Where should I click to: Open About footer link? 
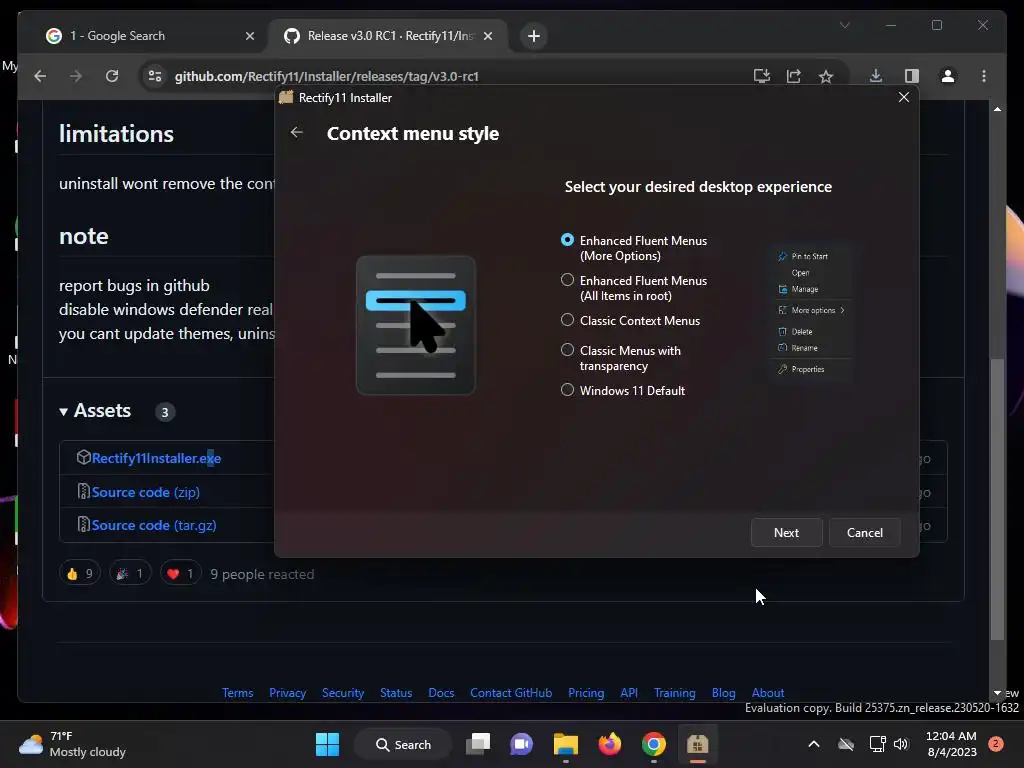pyautogui.click(x=768, y=693)
